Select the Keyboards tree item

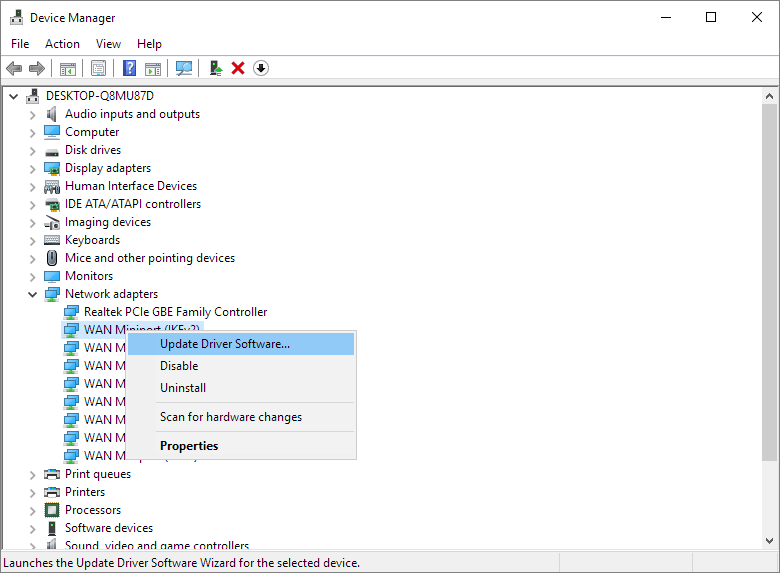coord(92,240)
